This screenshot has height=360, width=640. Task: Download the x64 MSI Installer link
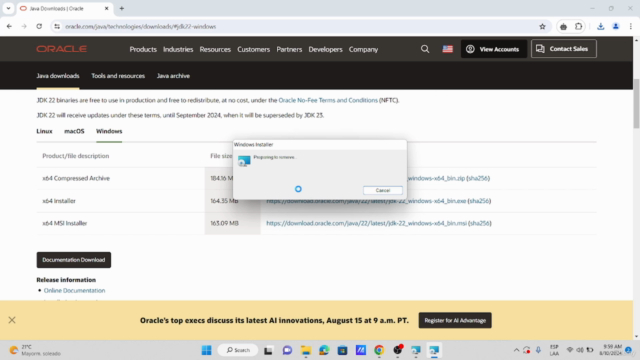tap(366, 223)
